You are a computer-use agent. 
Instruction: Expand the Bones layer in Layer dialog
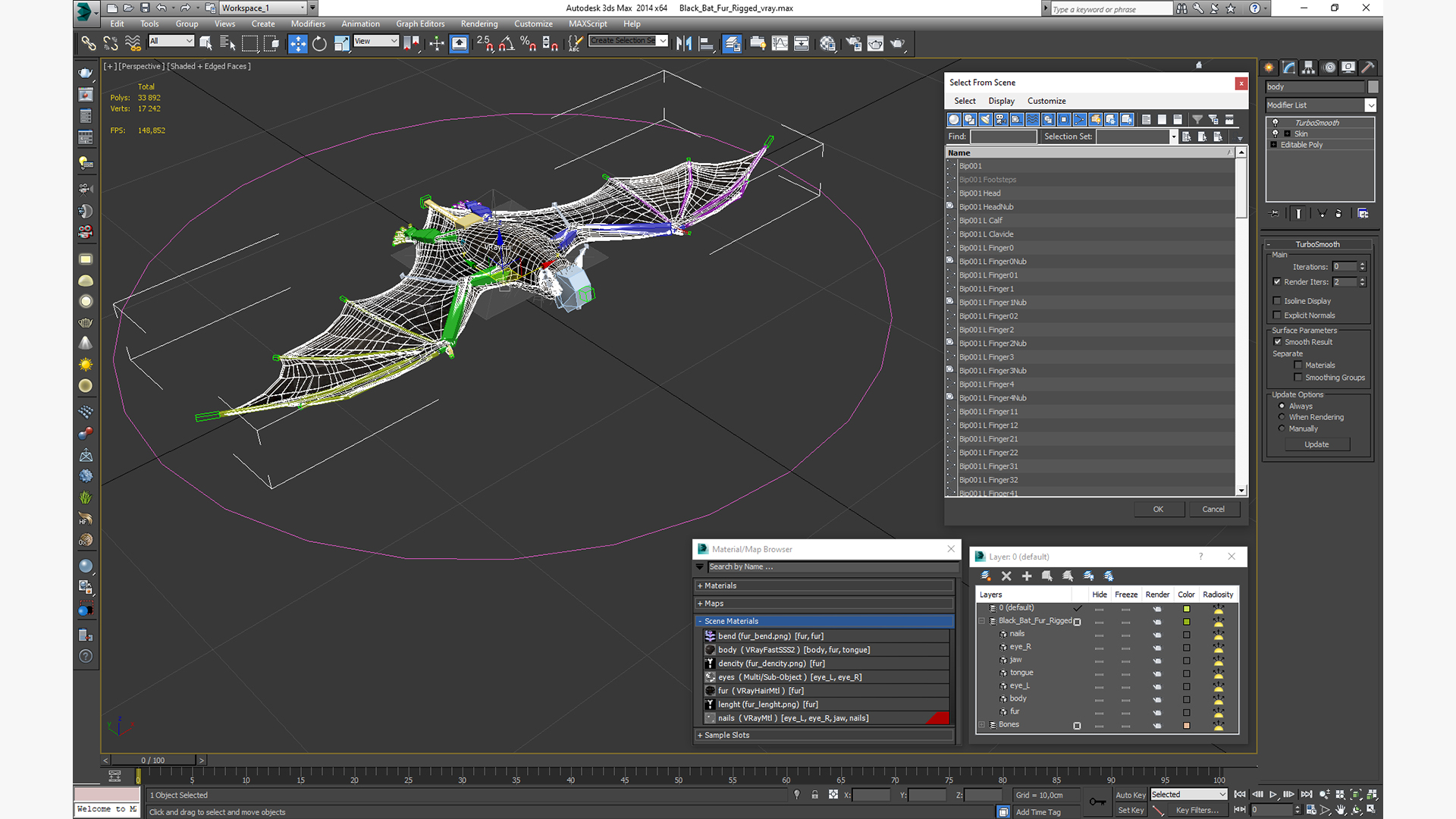click(982, 725)
